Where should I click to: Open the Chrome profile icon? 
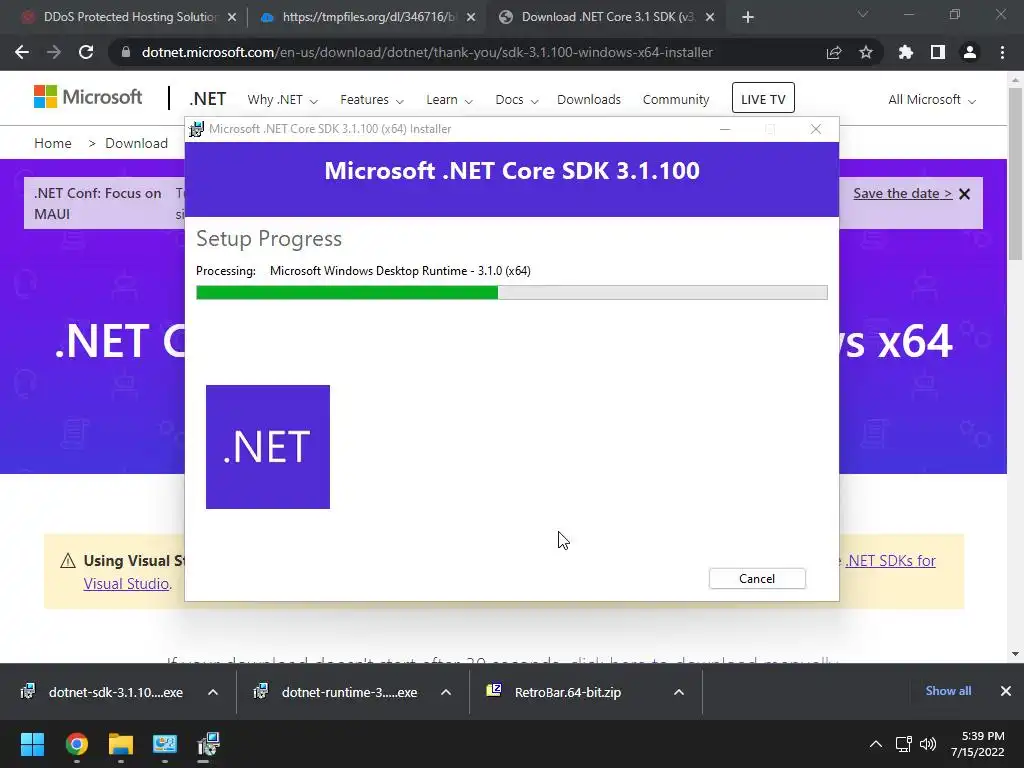(x=970, y=52)
